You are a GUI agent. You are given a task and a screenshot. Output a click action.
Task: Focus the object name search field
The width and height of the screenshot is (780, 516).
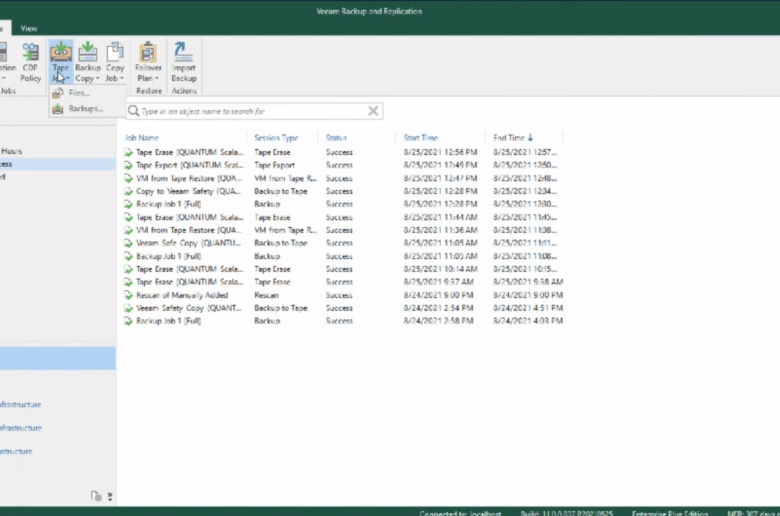253,111
